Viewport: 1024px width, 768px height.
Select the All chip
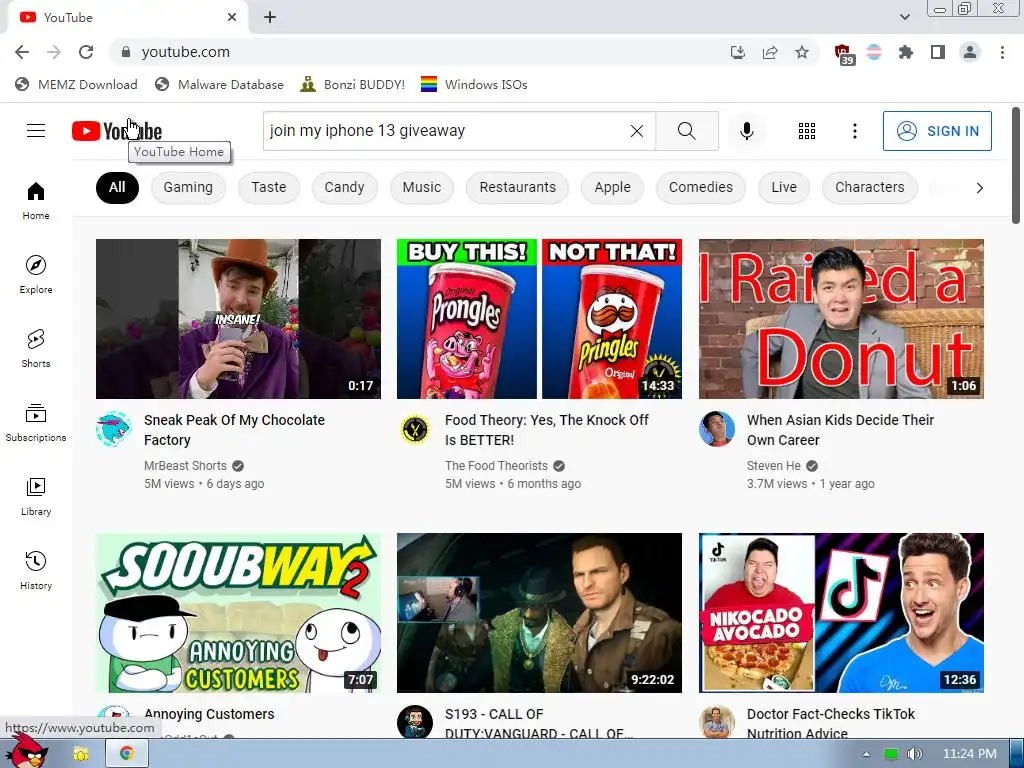coord(117,188)
